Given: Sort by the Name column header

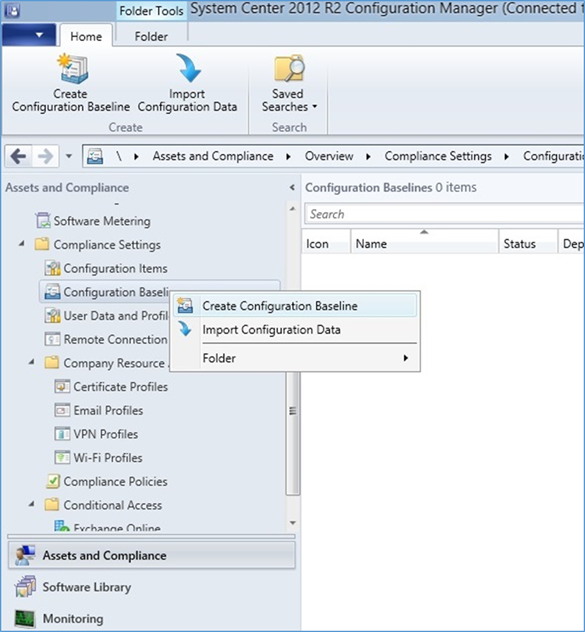Looking at the screenshot, I should point(424,241).
